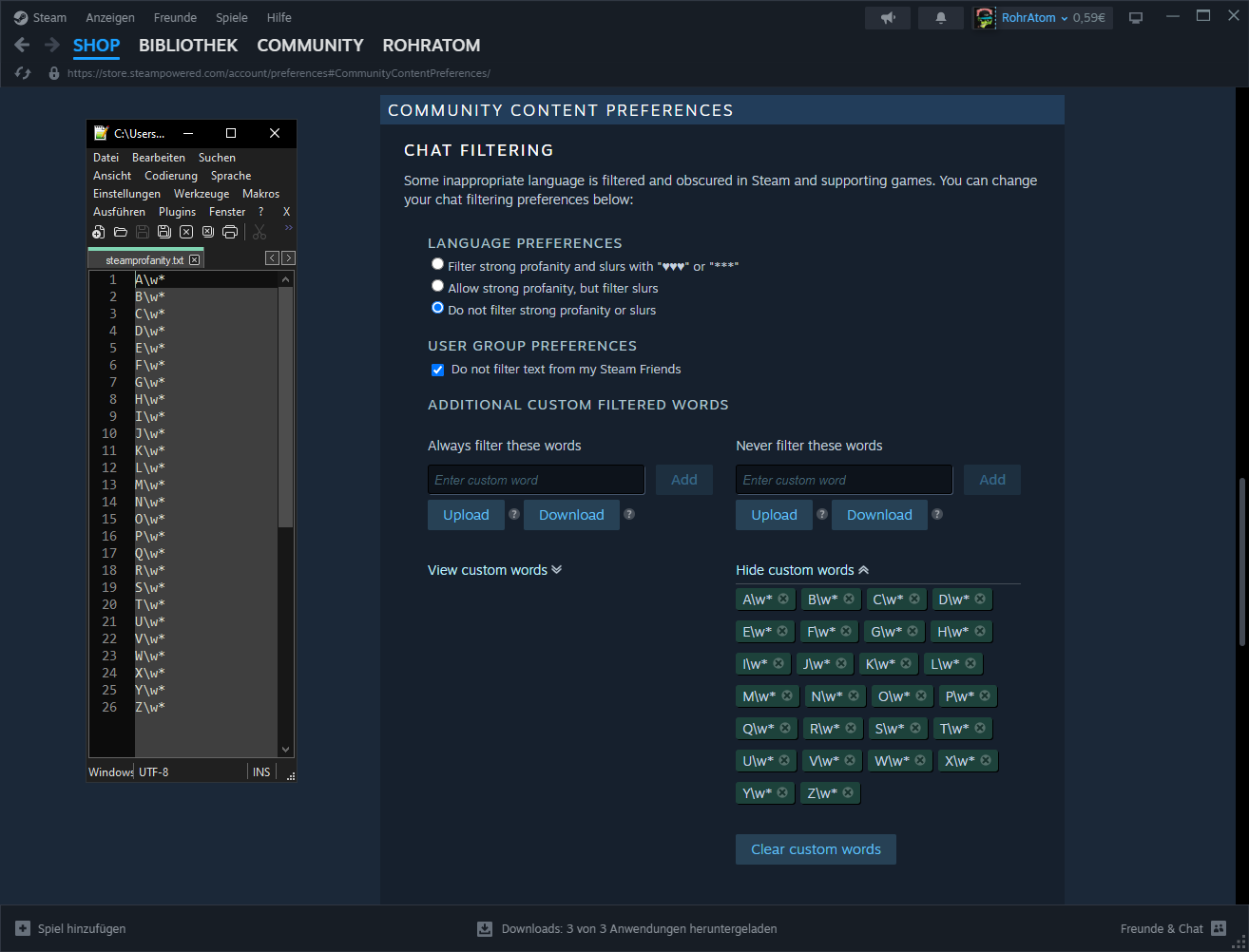1249x952 pixels.
Task: Select do not filter profanity or slurs
Action: point(437,308)
